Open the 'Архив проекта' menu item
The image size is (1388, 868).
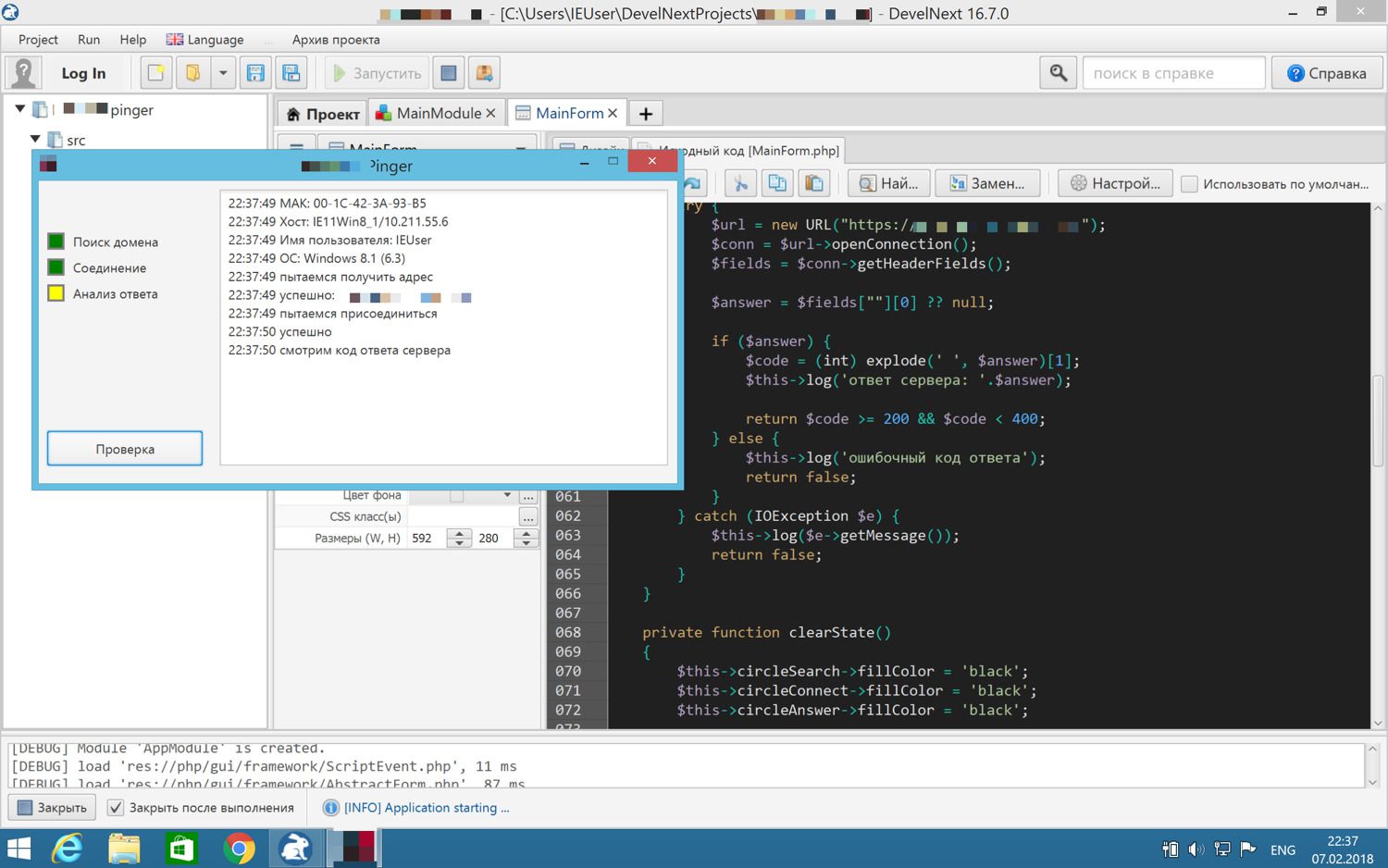coord(336,40)
